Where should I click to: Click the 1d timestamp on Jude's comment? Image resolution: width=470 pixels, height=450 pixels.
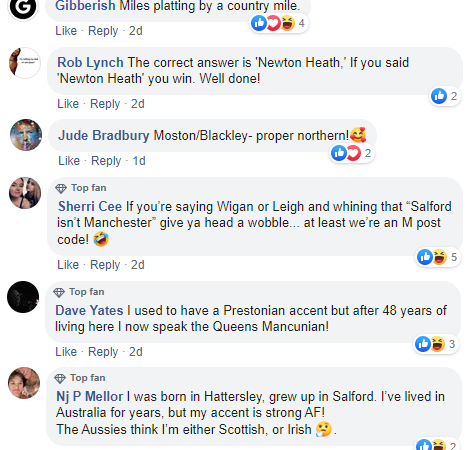pos(139,161)
